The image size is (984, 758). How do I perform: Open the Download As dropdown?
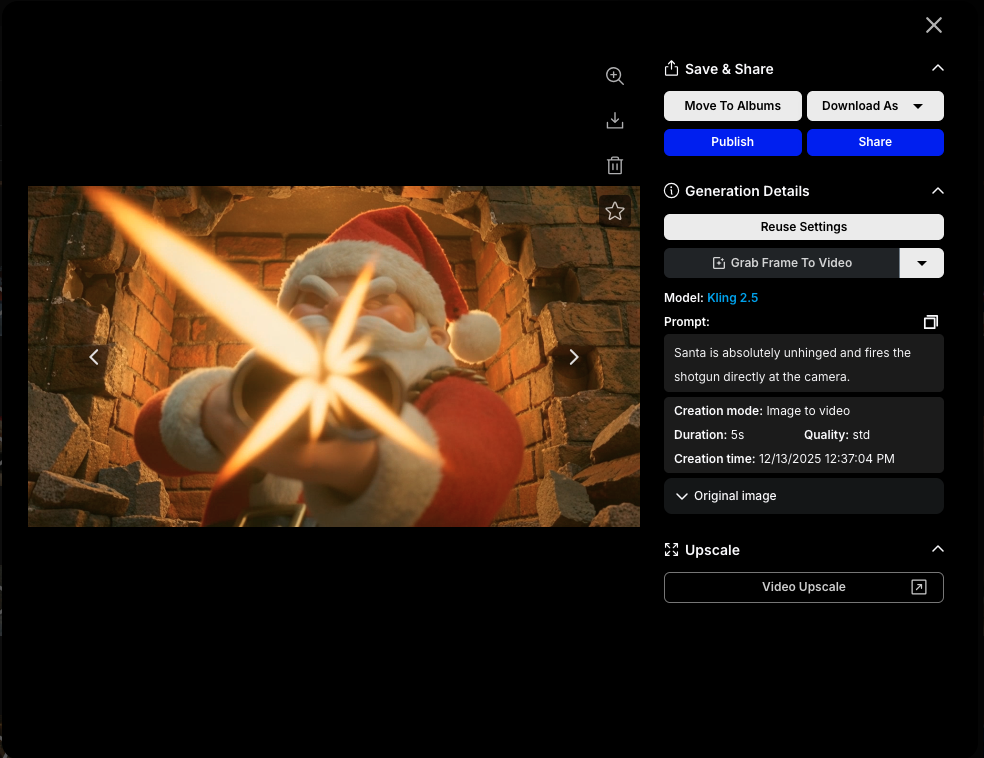(x=875, y=106)
